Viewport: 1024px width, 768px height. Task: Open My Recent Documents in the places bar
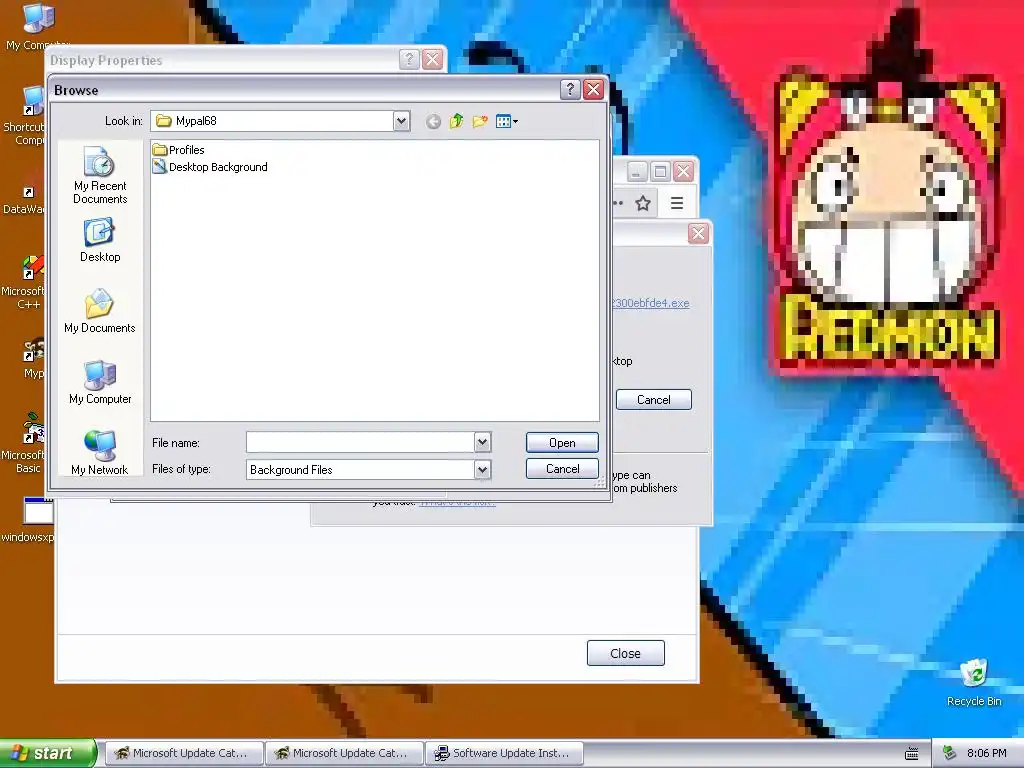click(x=100, y=175)
